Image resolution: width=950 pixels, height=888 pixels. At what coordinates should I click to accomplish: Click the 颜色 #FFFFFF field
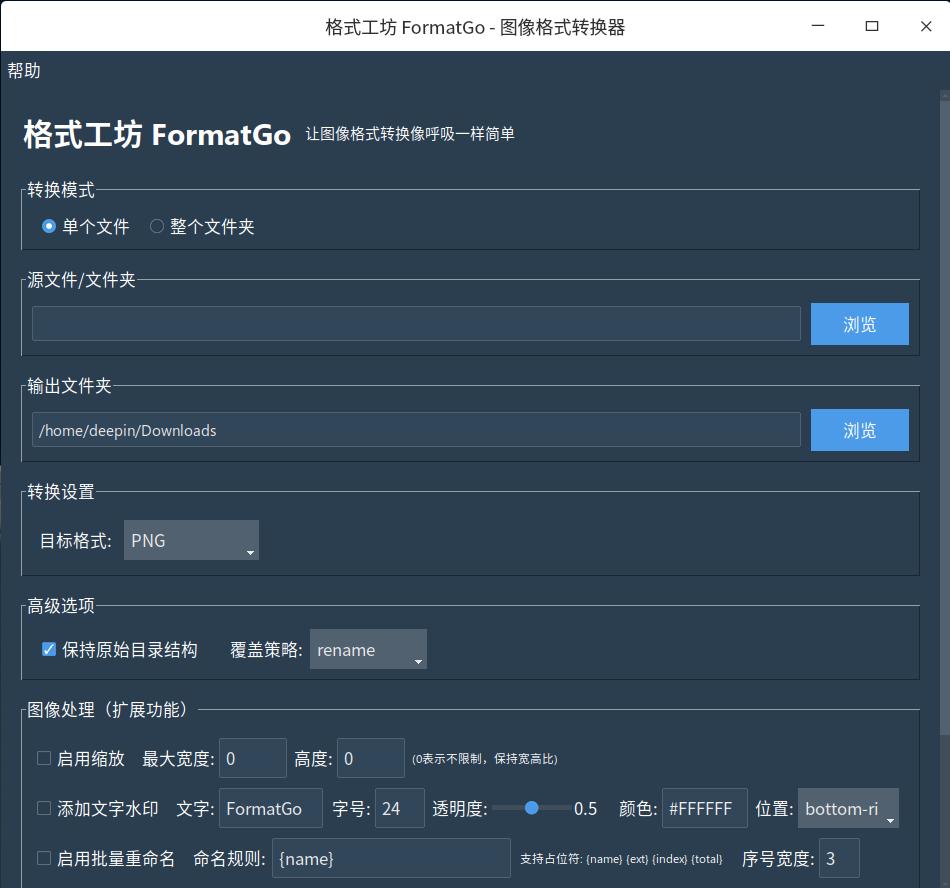[x=705, y=808]
